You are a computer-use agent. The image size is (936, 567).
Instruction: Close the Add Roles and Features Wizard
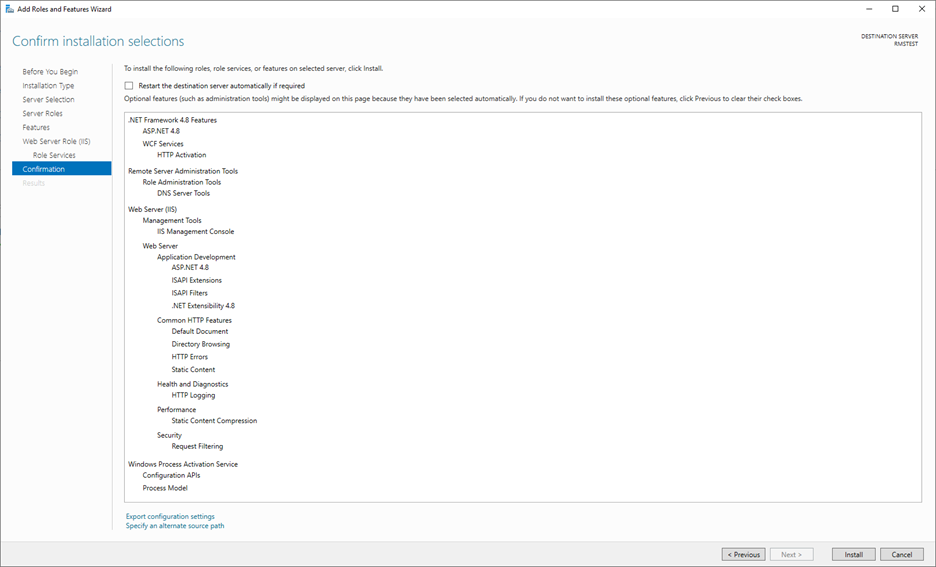click(x=922, y=9)
